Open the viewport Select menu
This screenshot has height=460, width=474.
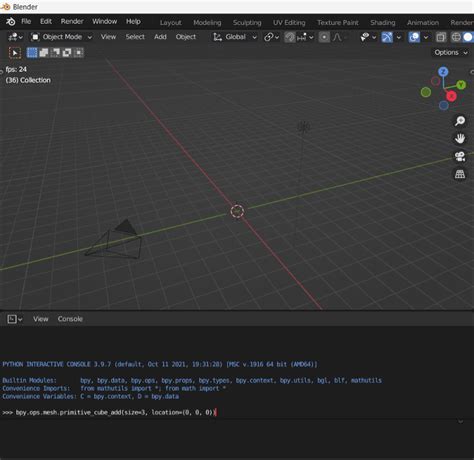135,37
